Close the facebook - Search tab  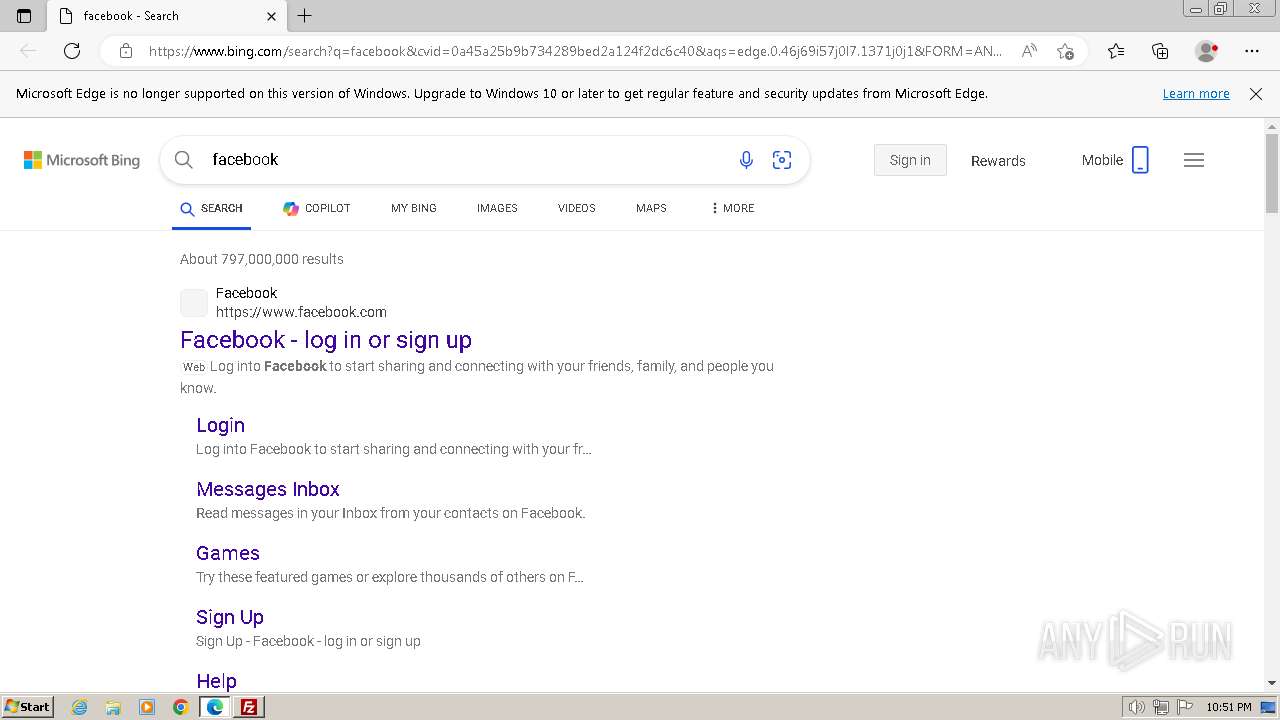pos(271,16)
